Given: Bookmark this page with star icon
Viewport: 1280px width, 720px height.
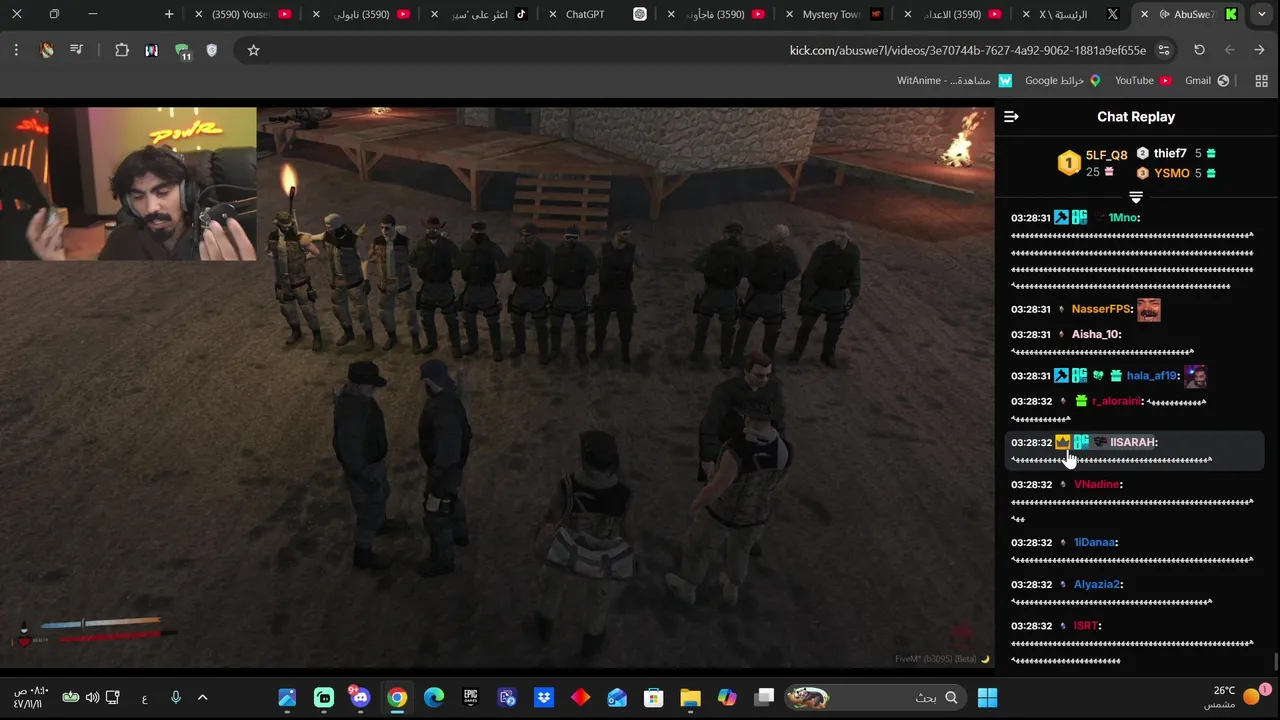Looking at the screenshot, I should click(x=253, y=50).
